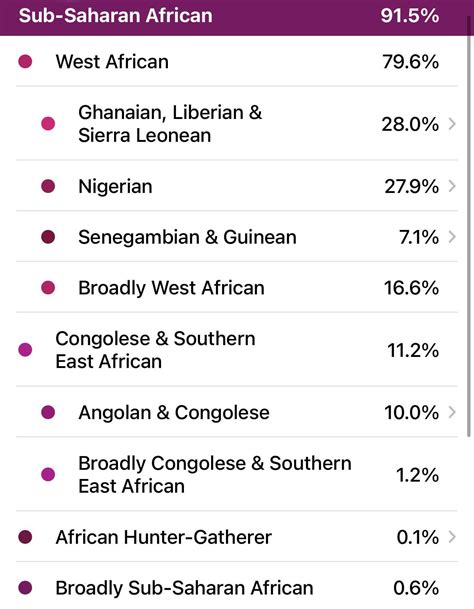
Task: Click the Broadly West African row
Action: point(237,287)
